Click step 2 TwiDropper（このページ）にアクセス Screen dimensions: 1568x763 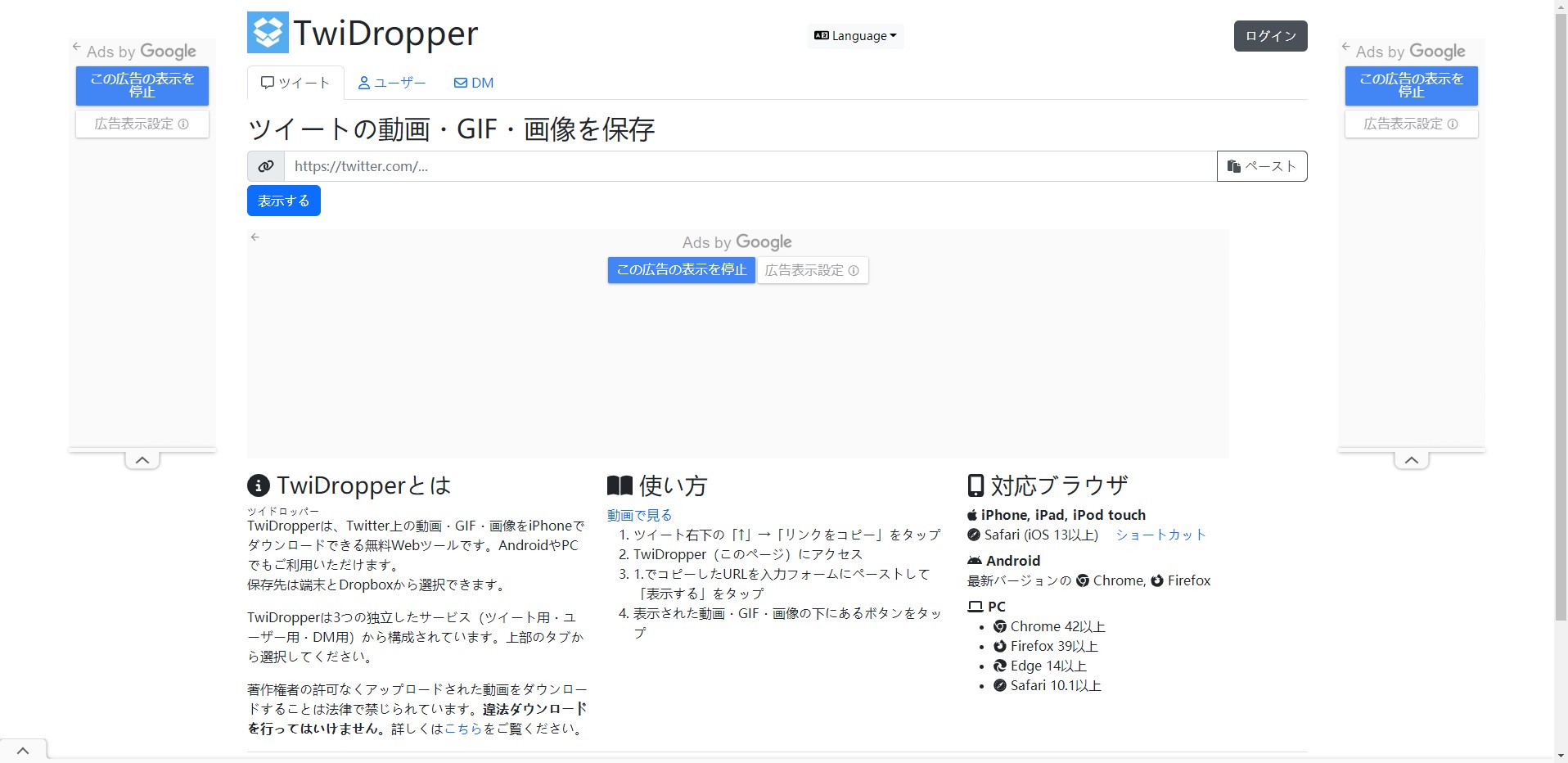pos(748,554)
